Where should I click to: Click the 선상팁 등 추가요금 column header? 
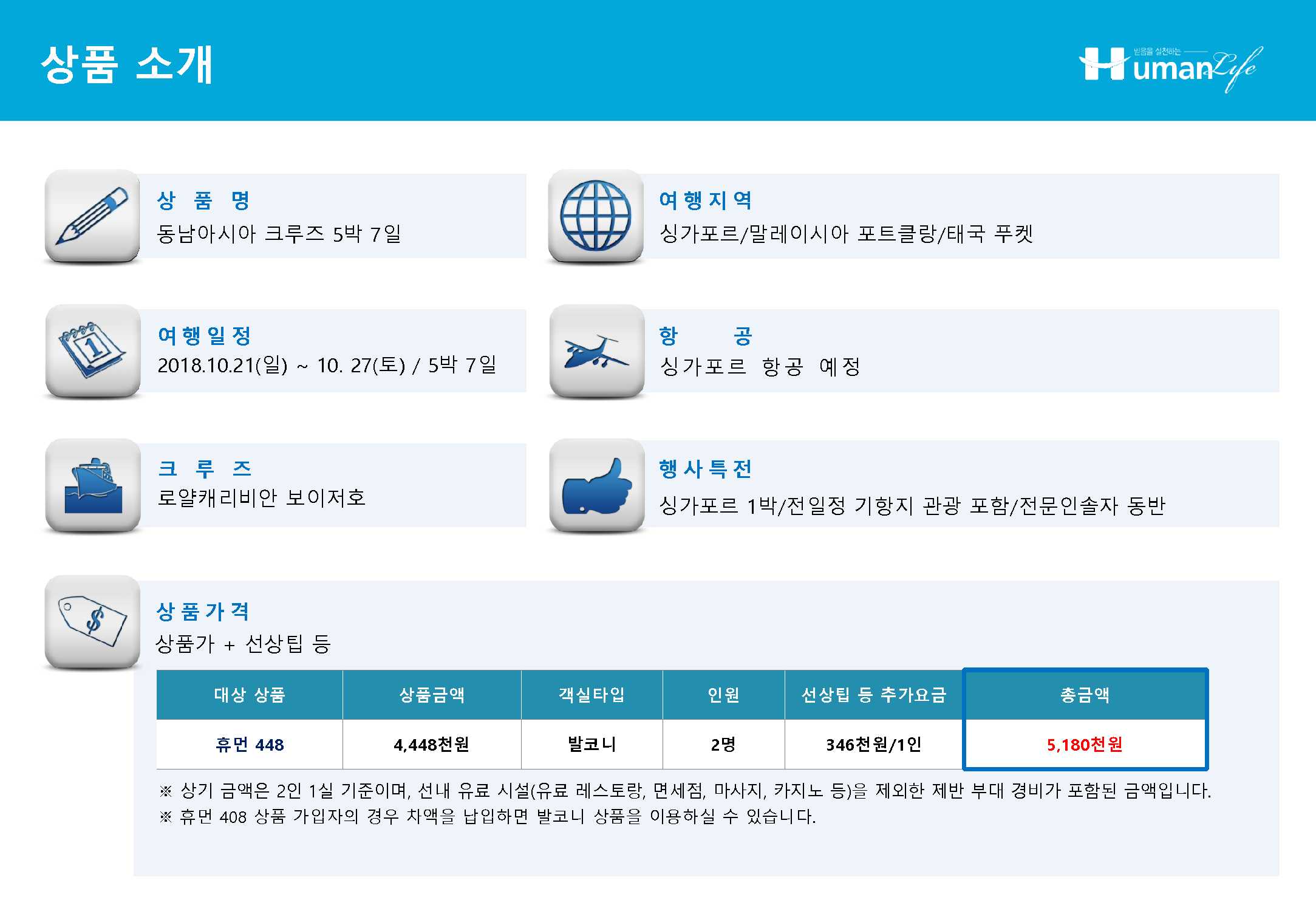(x=874, y=695)
